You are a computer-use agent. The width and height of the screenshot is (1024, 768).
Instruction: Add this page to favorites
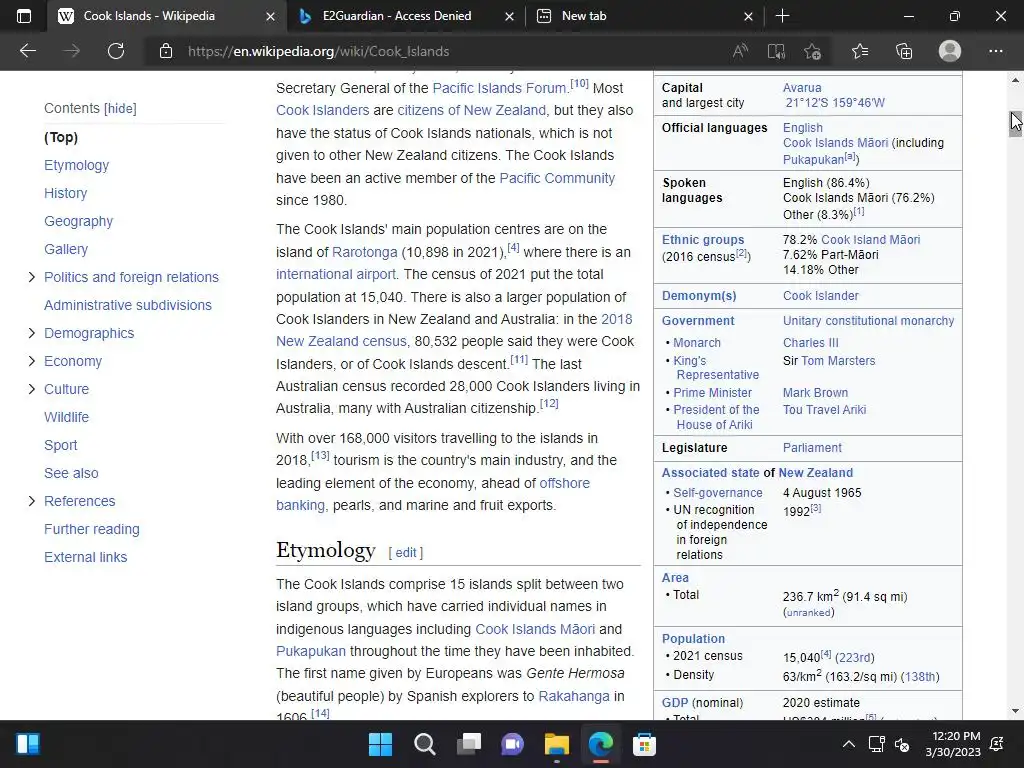[812, 51]
